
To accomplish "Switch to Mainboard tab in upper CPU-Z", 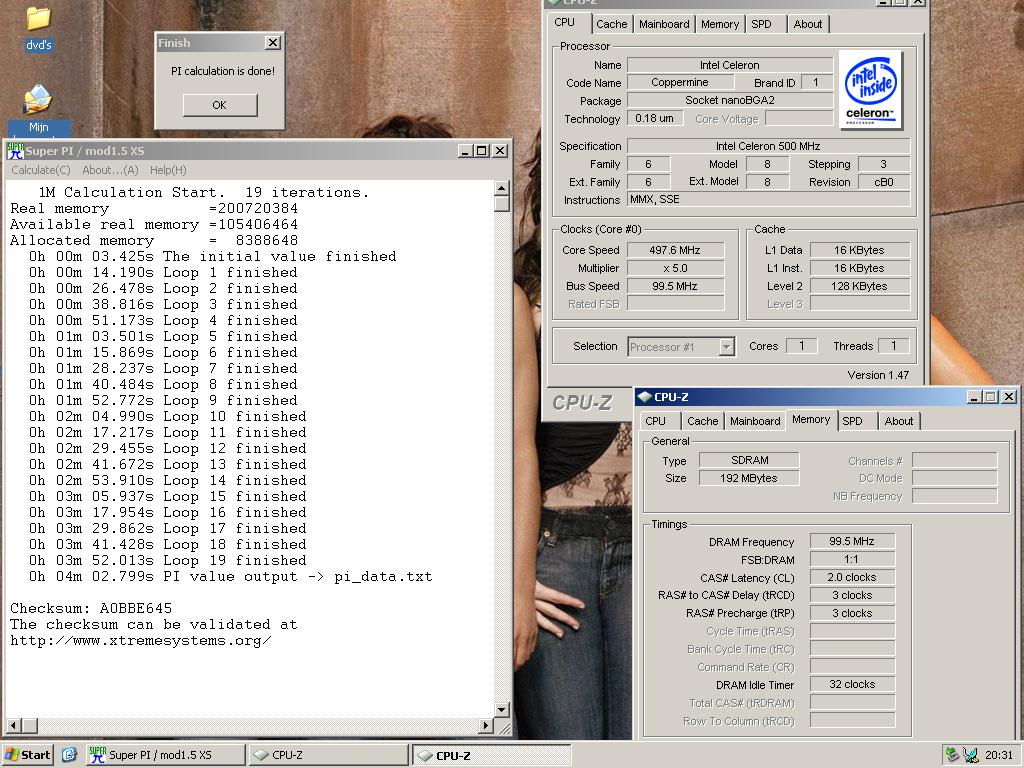I will [x=664, y=24].
